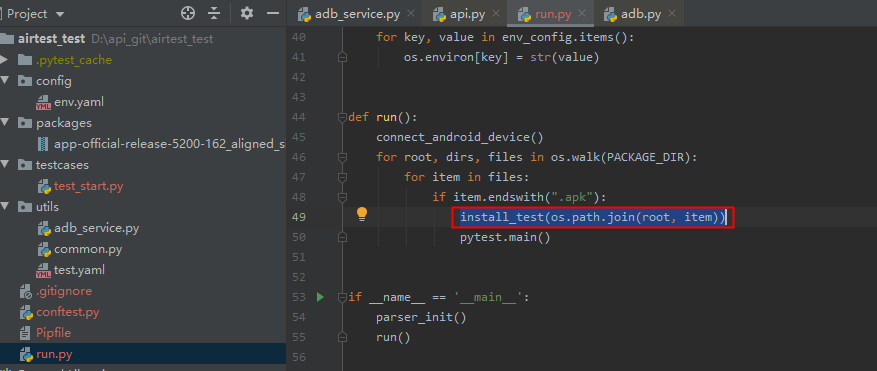Image resolution: width=877 pixels, height=371 pixels.
Task: Collapse the packages folder
Action: click(x=5, y=123)
